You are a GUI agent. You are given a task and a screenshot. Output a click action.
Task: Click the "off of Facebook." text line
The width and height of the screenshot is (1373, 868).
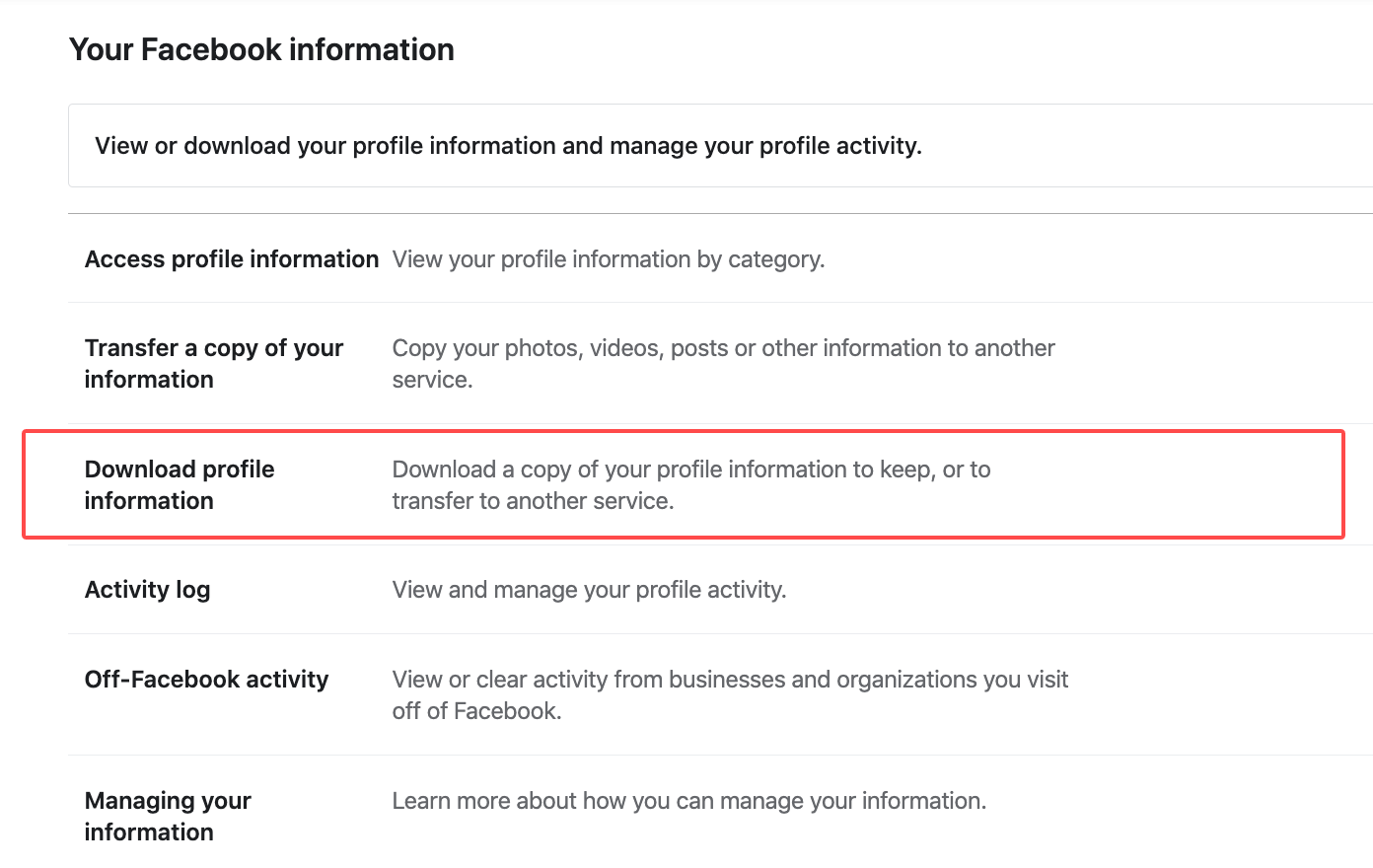click(476, 711)
